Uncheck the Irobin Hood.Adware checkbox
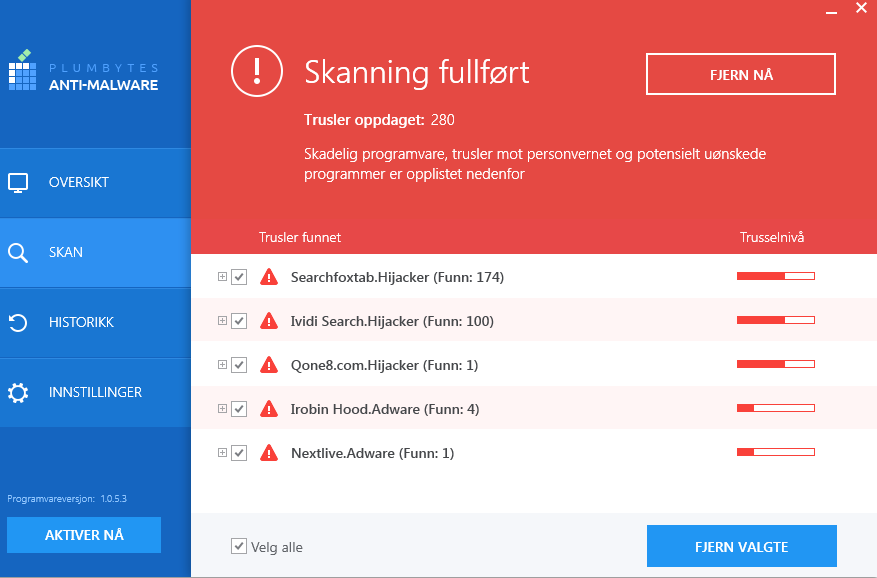The image size is (877, 578). click(x=239, y=409)
